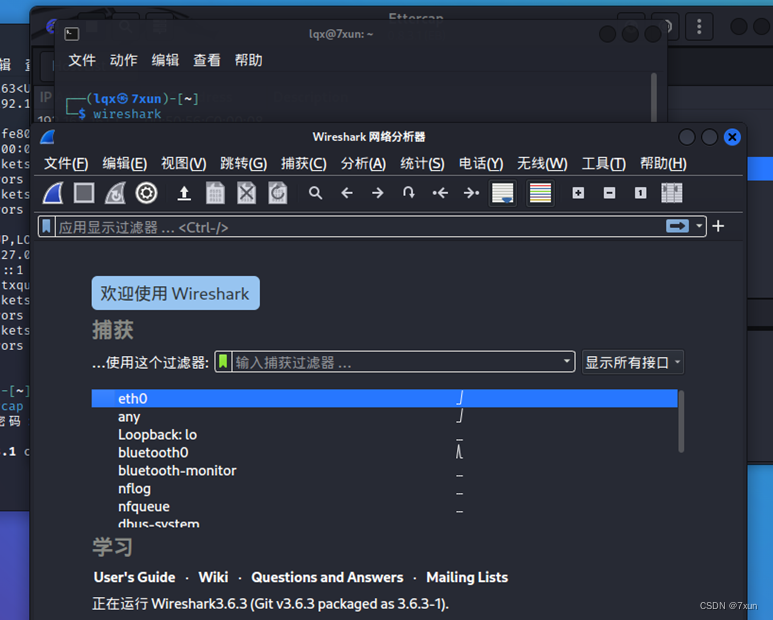The width and height of the screenshot is (773, 620).
Task: Open the 捕获(C) menu
Action: pos(304,164)
